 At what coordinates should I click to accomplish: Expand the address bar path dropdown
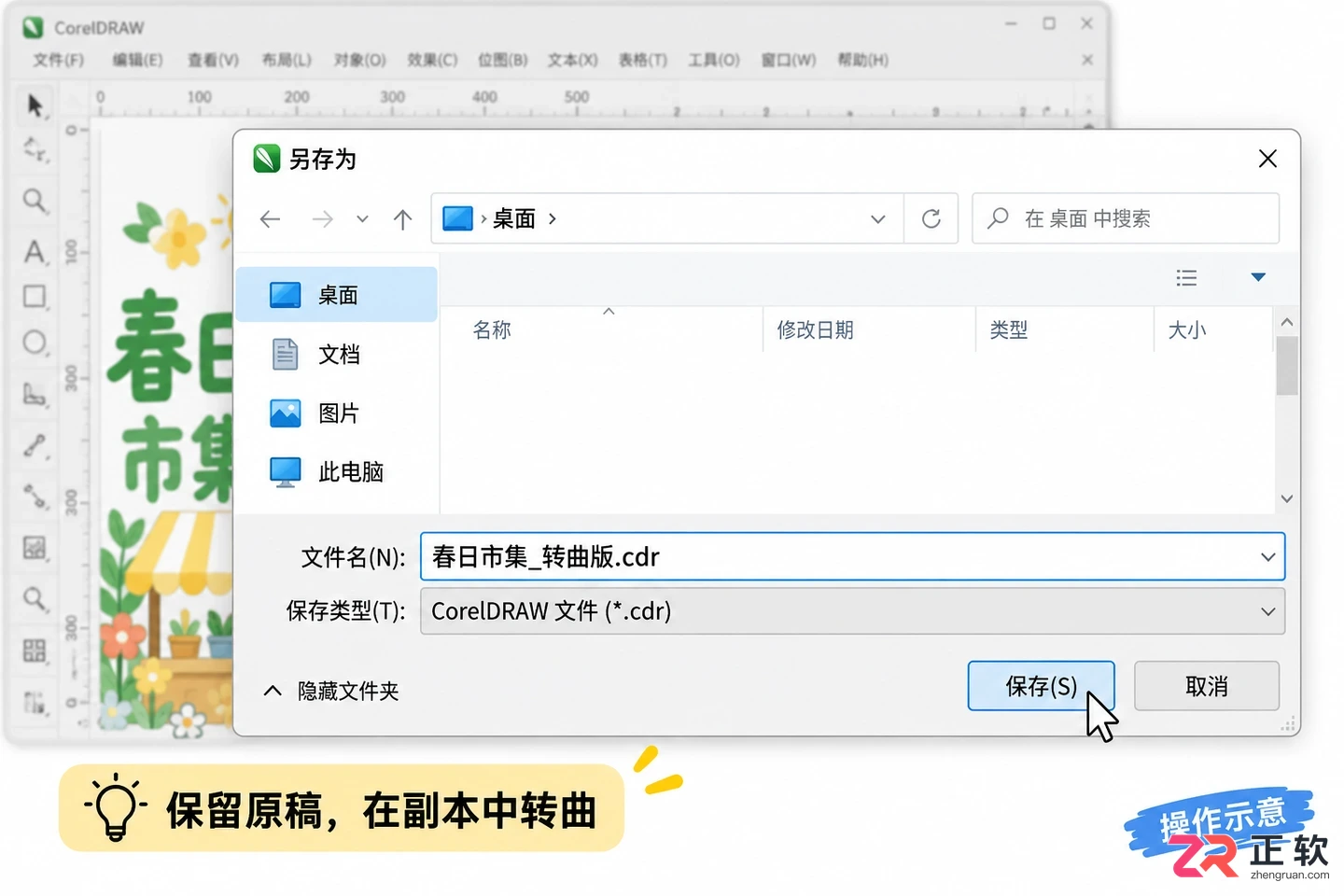pyautogui.click(x=878, y=219)
